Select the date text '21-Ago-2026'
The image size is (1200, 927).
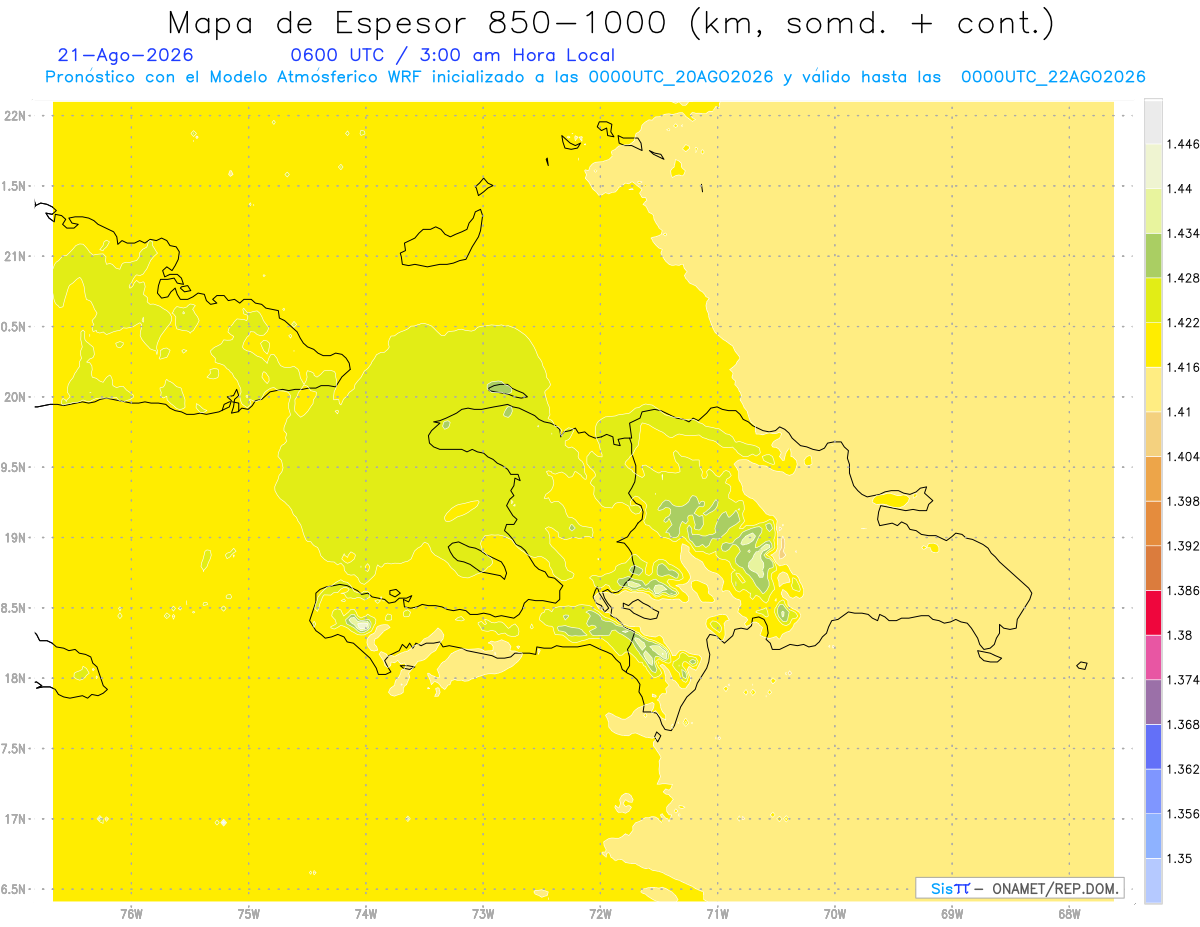click(126, 56)
